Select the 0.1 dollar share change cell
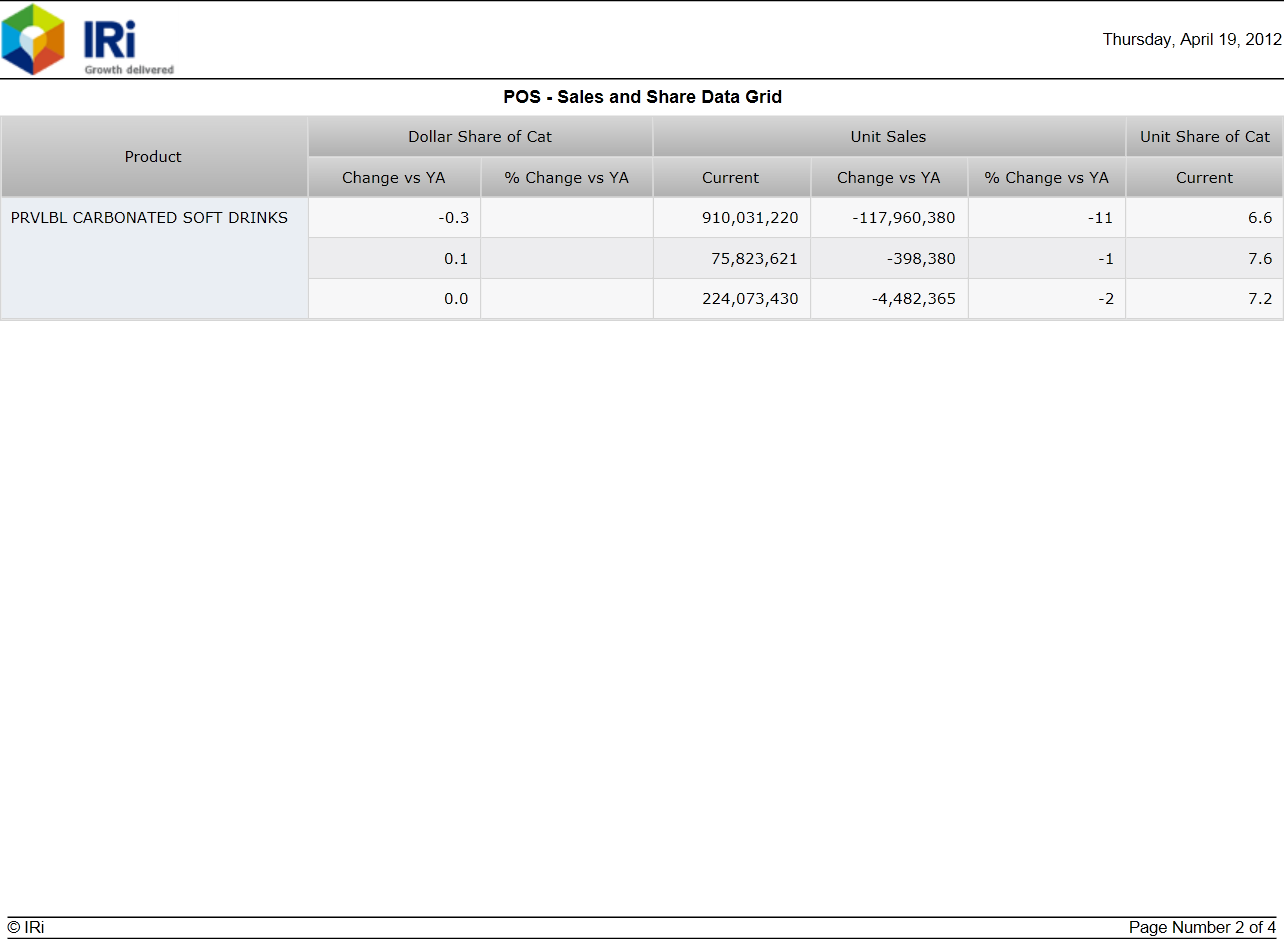1284x946 pixels. (394, 259)
